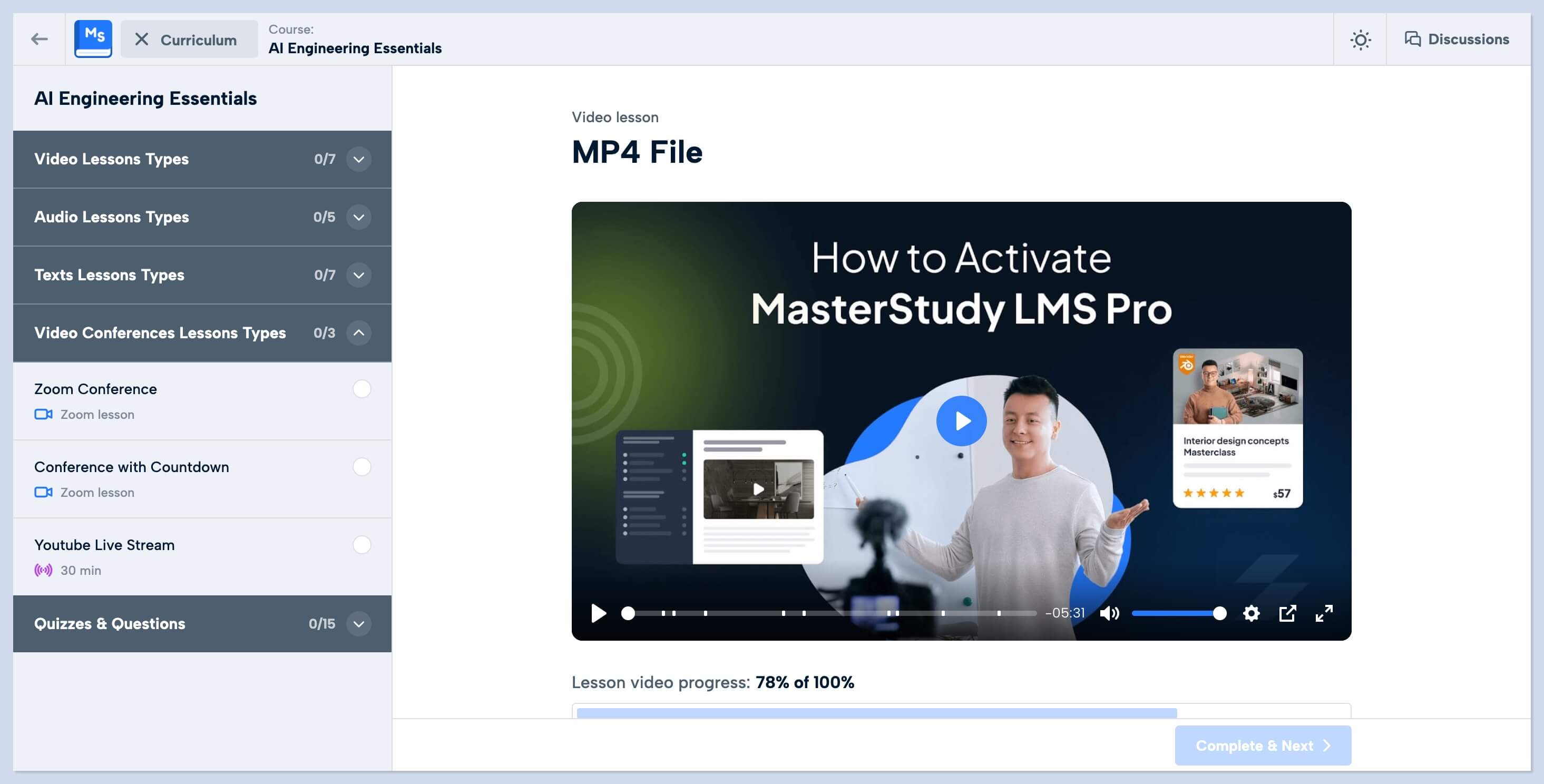Enter fullscreen video mode
This screenshot has height=784, width=1544.
click(1324, 613)
